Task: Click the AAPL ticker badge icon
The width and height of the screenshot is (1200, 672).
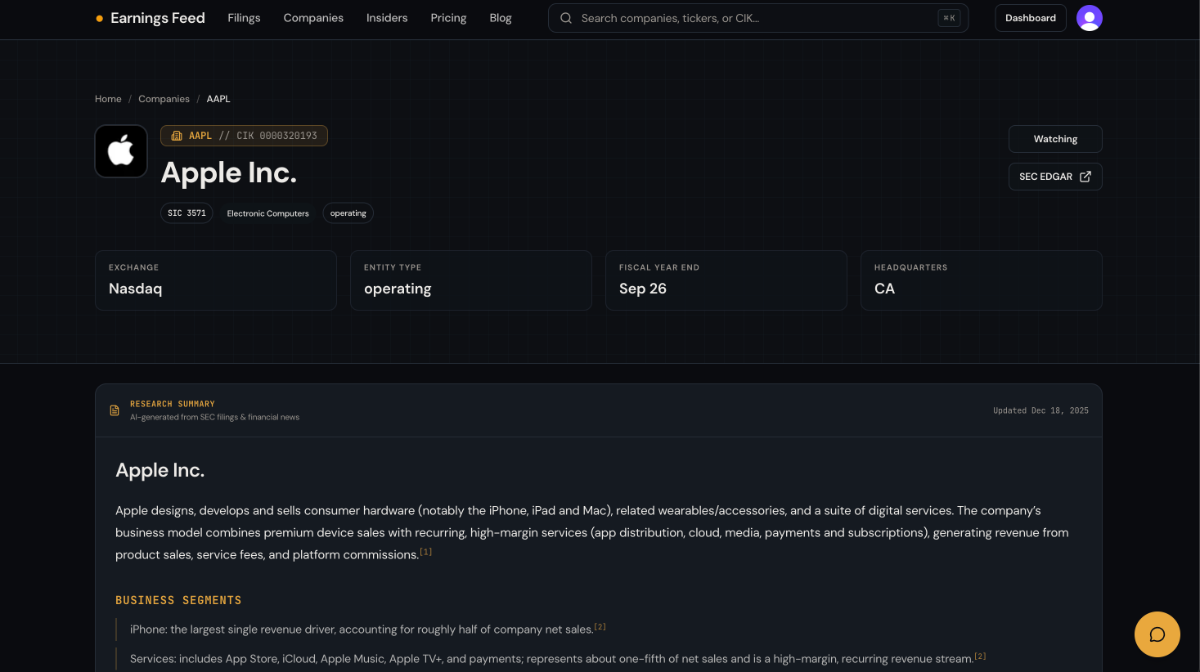Action: pyautogui.click(x=176, y=136)
